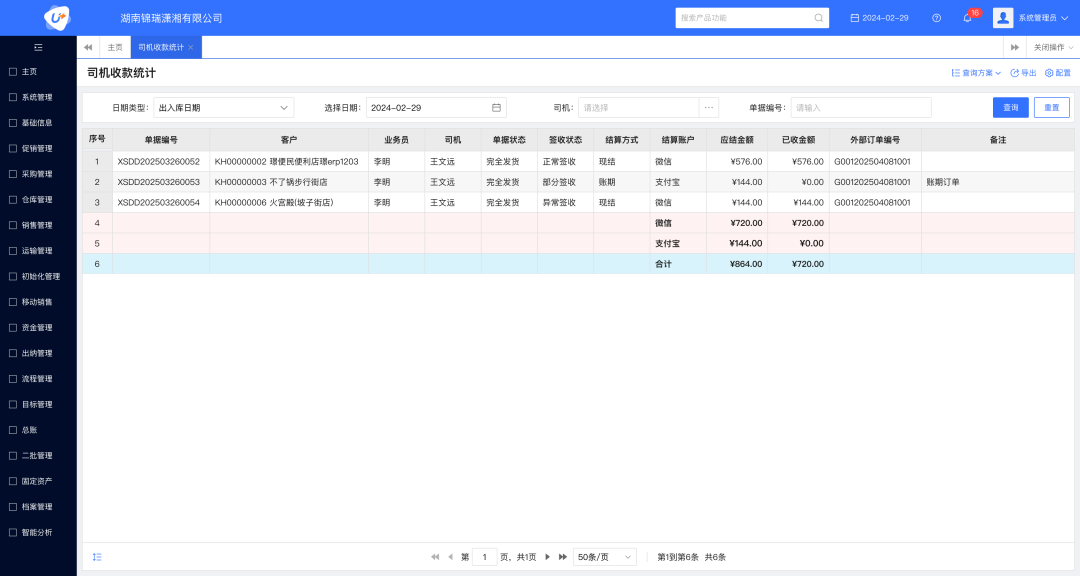This screenshot has width=1080, height=576.
Task: Expand the 关闭操作 menu
Action: (1054, 47)
